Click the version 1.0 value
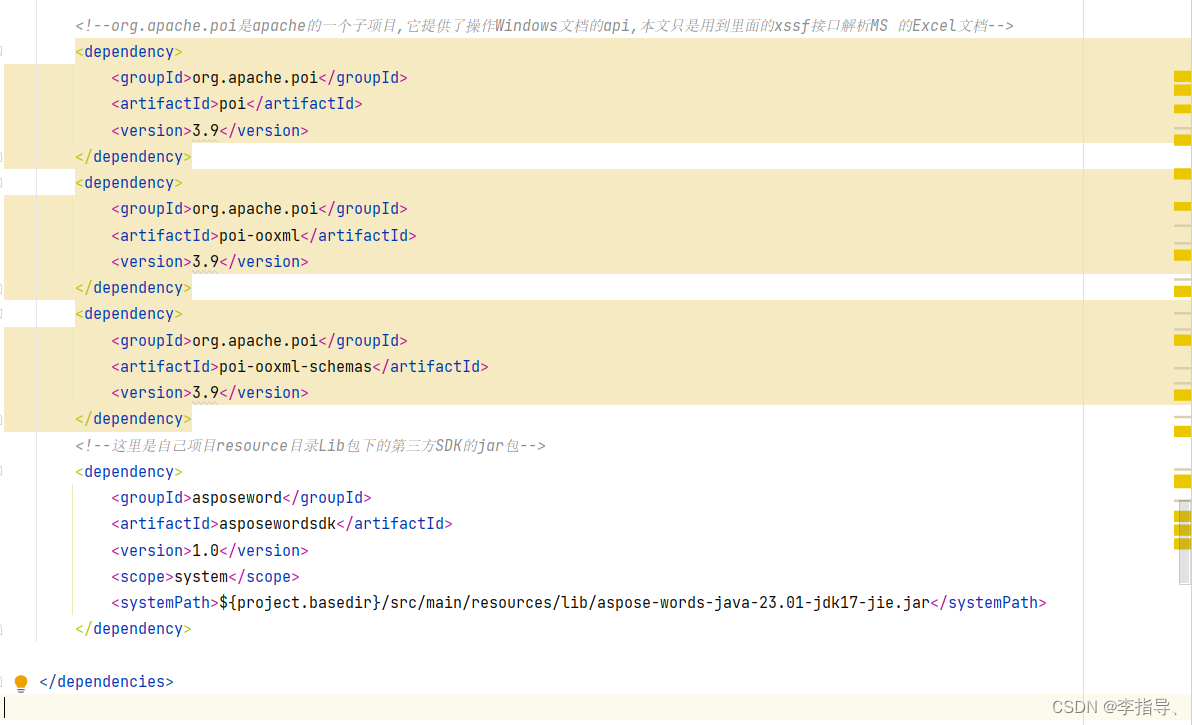The height and width of the screenshot is (725, 1192). click(205, 550)
